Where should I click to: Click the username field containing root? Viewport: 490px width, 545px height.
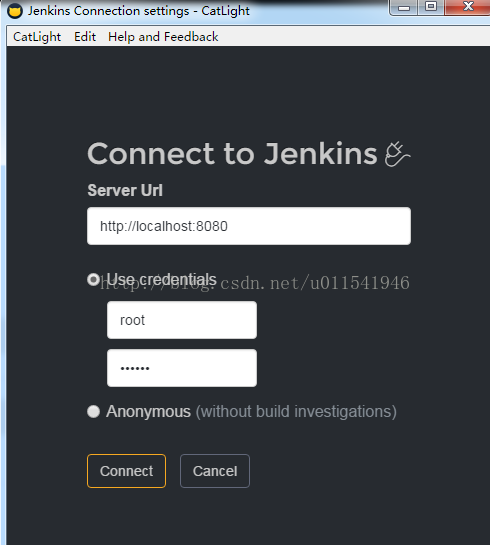pos(182,320)
